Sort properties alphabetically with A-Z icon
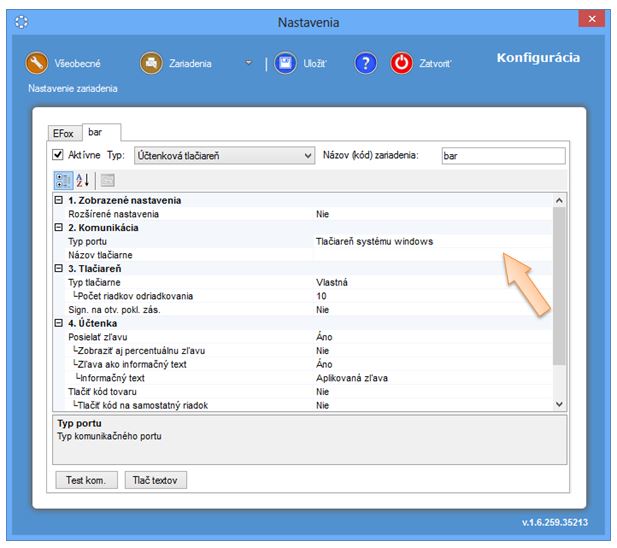 pos(83,180)
